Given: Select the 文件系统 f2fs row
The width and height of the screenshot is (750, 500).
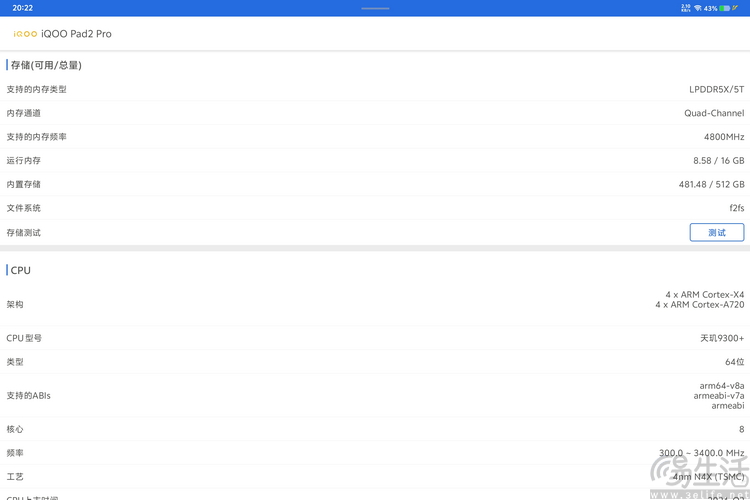Looking at the screenshot, I should tap(375, 208).
